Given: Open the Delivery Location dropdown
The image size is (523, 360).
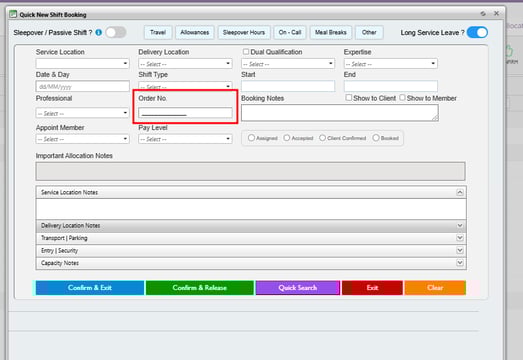Looking at the screenshot, I should coord(185,63).
